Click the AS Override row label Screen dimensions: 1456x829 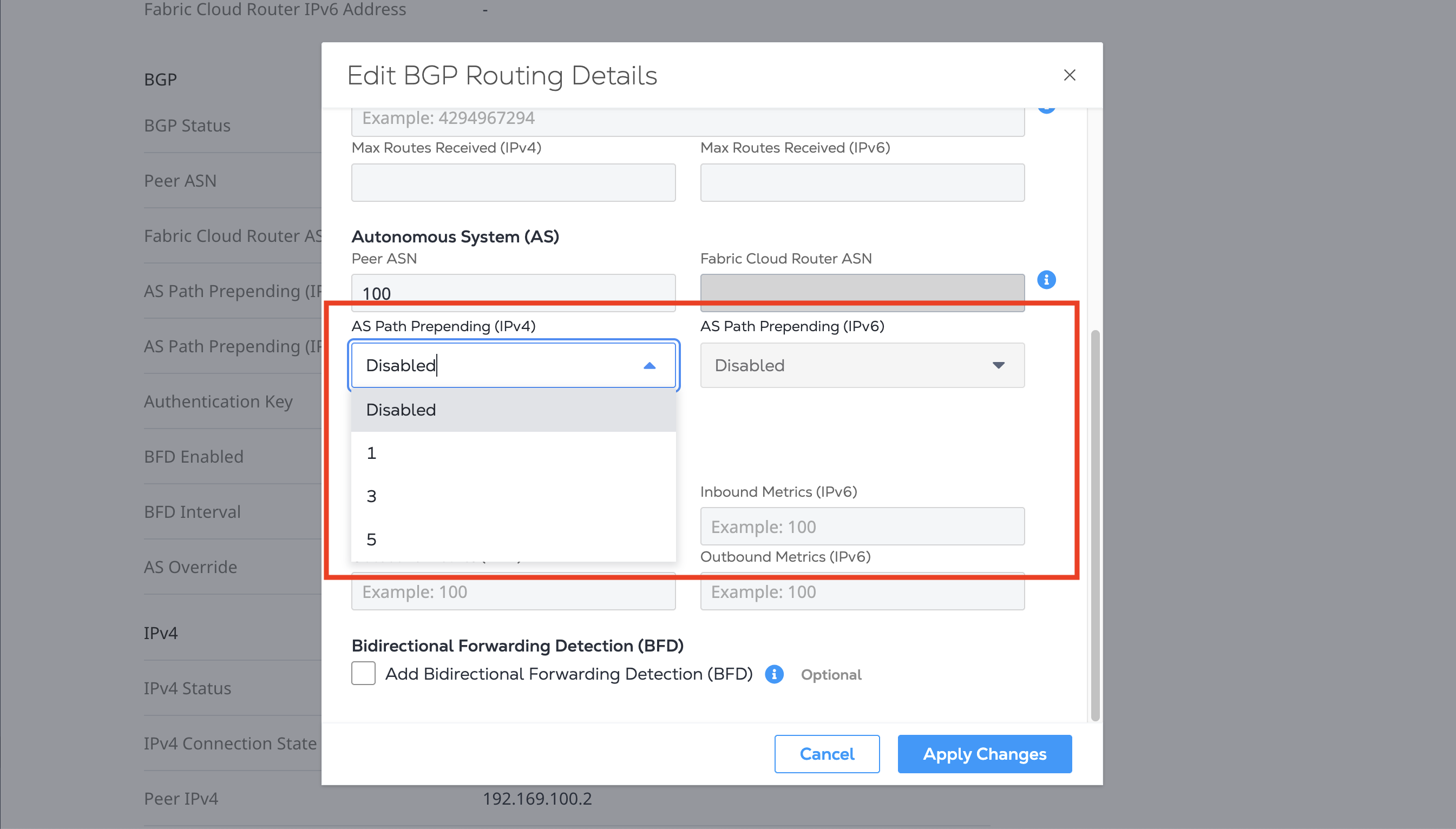(x=190, y=567)
